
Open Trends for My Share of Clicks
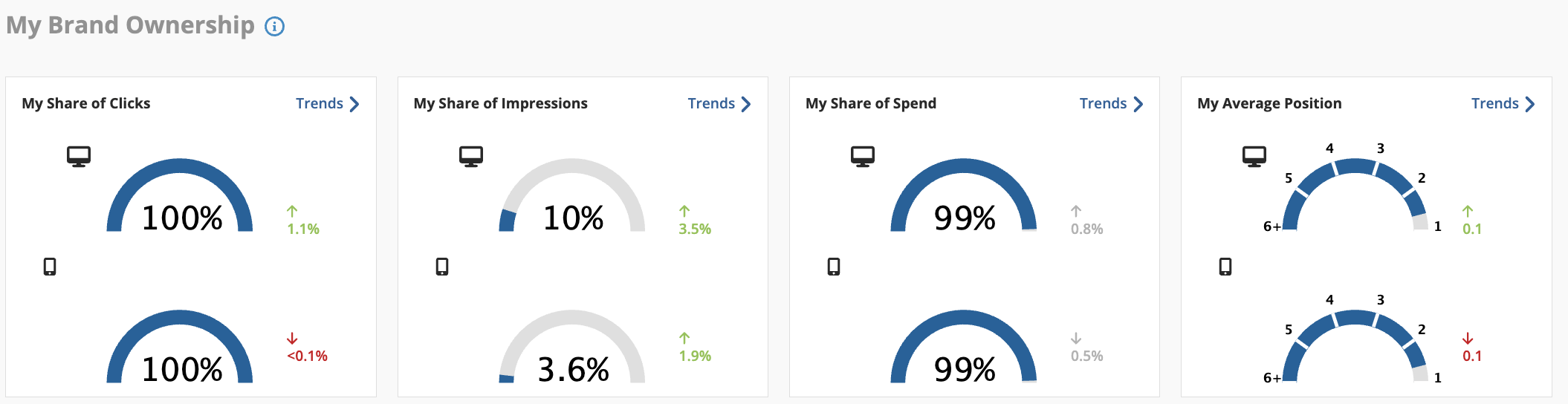[x=320, y=103]
